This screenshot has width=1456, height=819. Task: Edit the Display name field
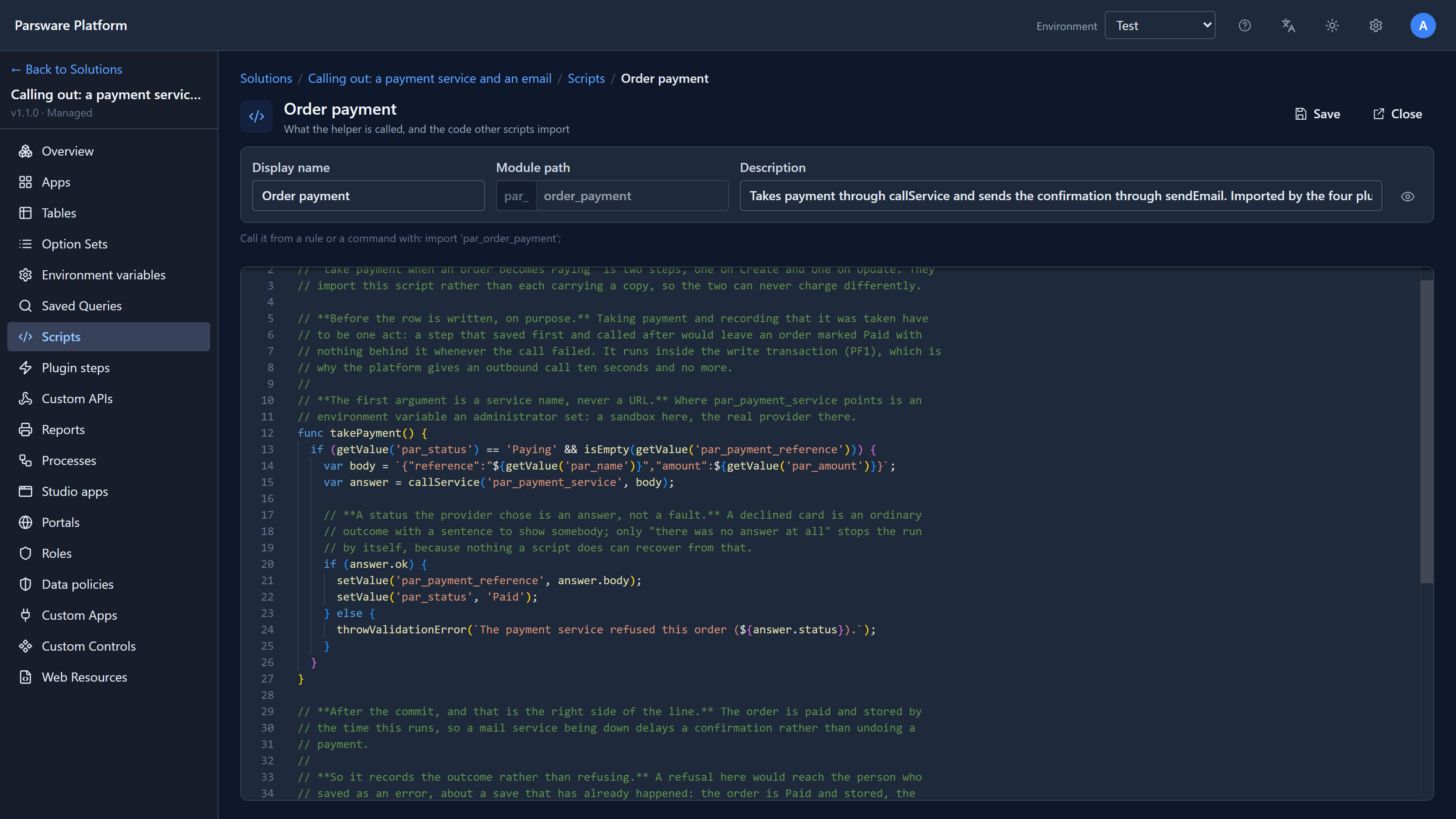[x=368, y=196]
